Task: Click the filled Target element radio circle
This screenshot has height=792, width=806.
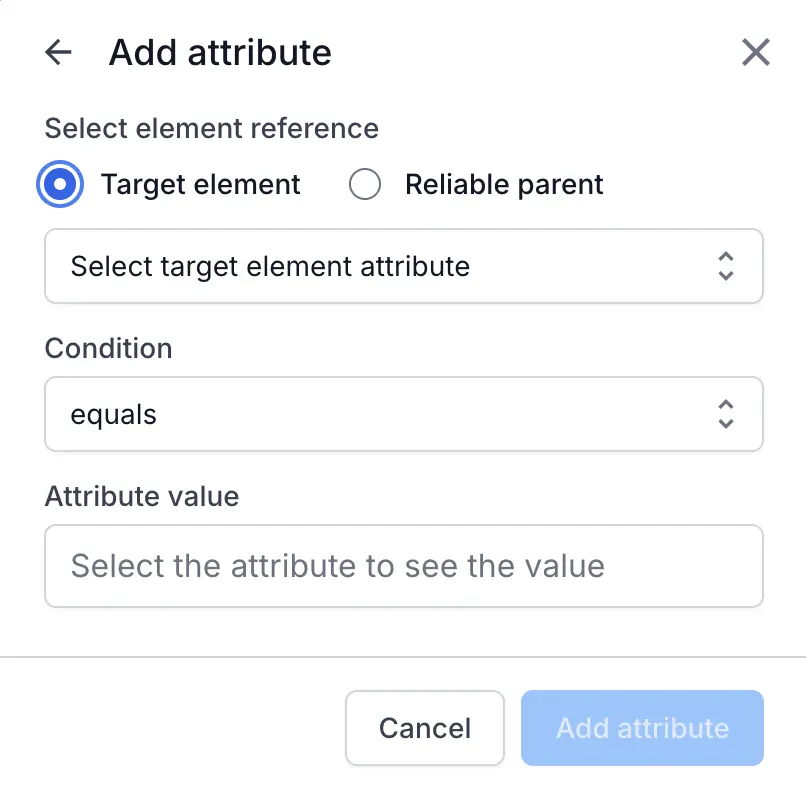Action: 59,184
